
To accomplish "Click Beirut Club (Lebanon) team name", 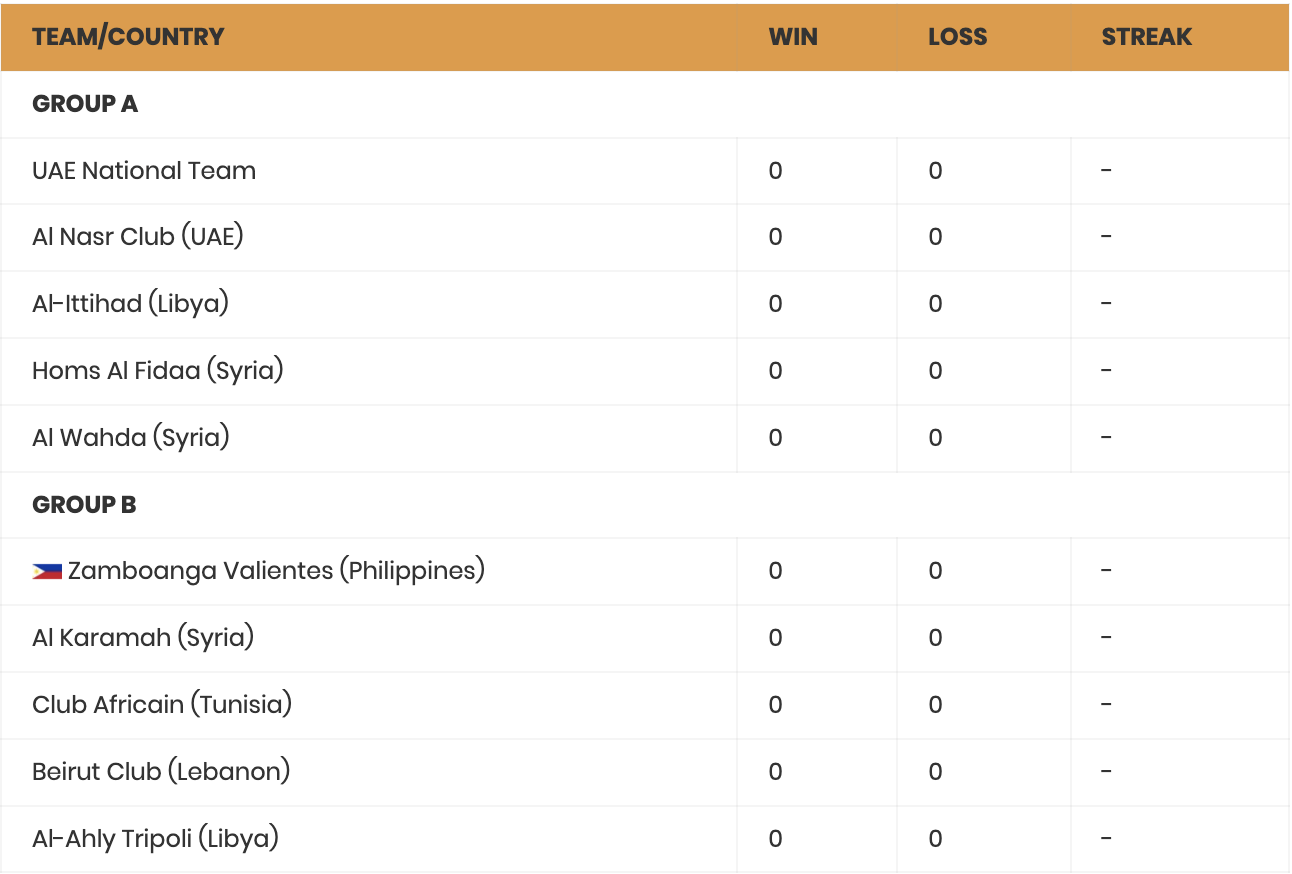I will click(161, 772).
